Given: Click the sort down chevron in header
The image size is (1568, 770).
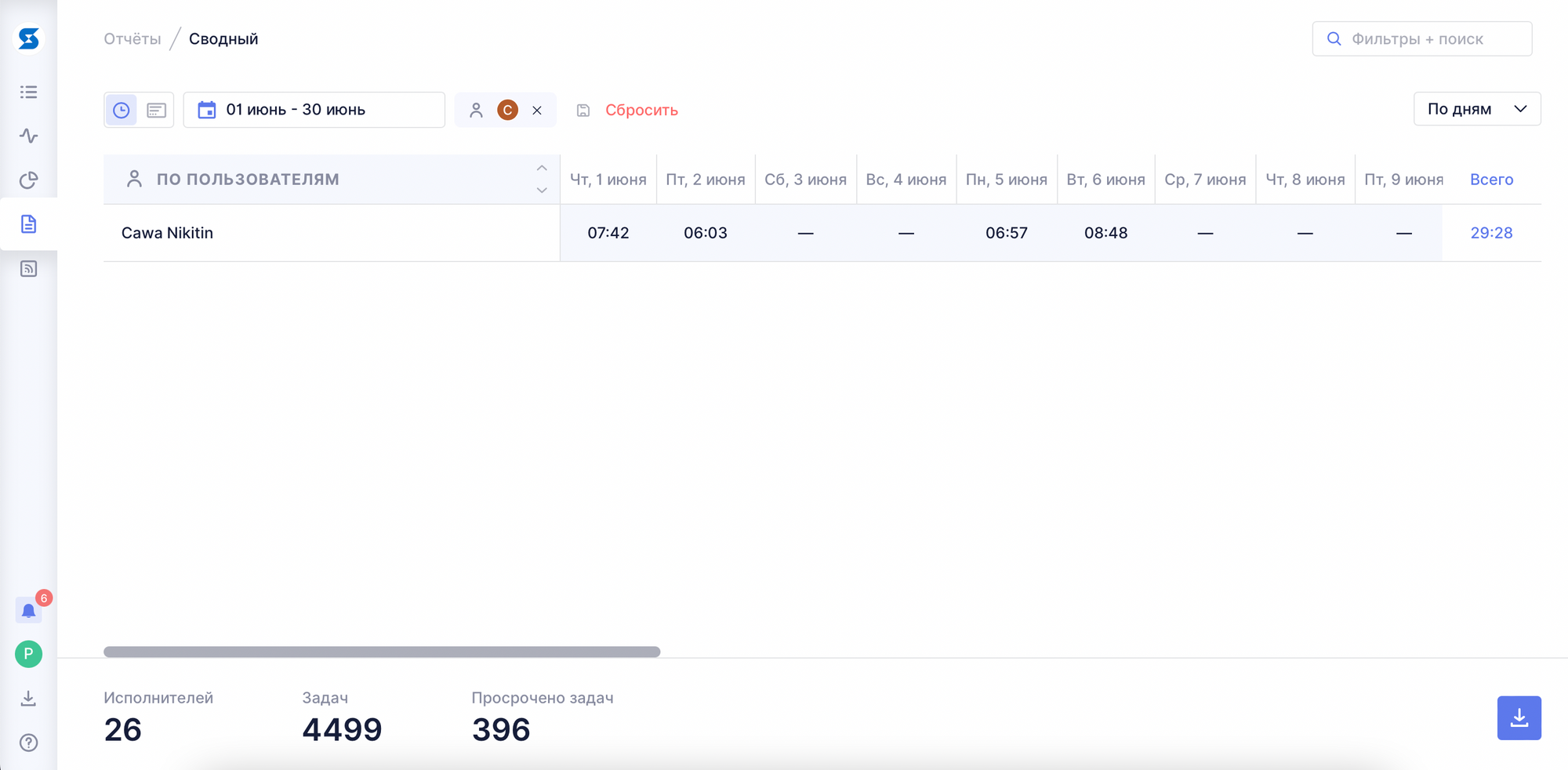Looking at the screenshot, I should tap(542, 191).
